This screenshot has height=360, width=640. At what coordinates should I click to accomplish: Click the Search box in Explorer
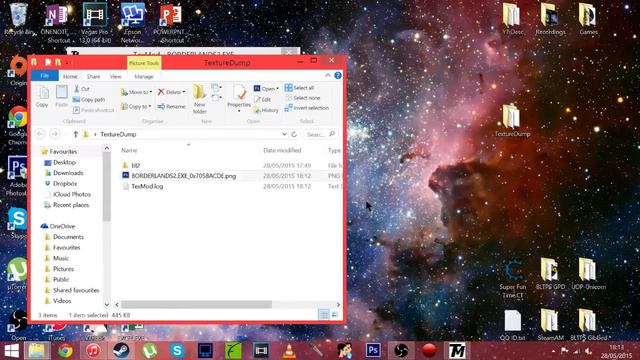(320, 134)
